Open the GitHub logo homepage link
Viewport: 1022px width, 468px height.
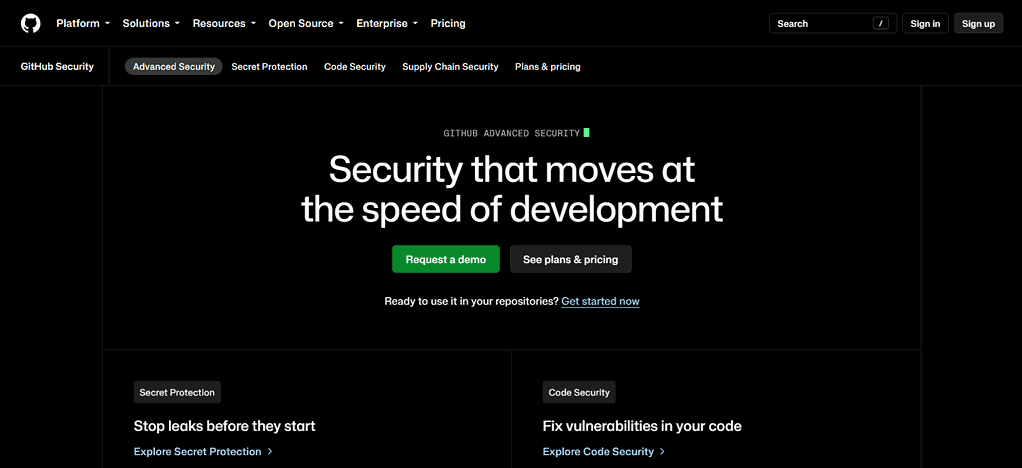[31, 23]
